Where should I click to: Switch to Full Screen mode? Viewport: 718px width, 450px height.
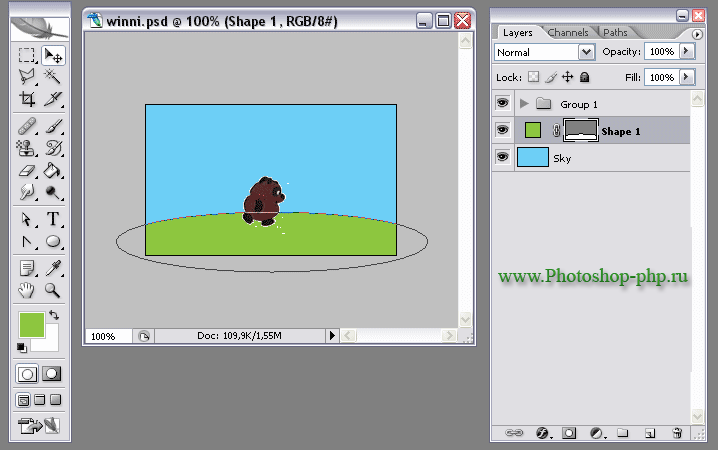[x=55, y=400]
